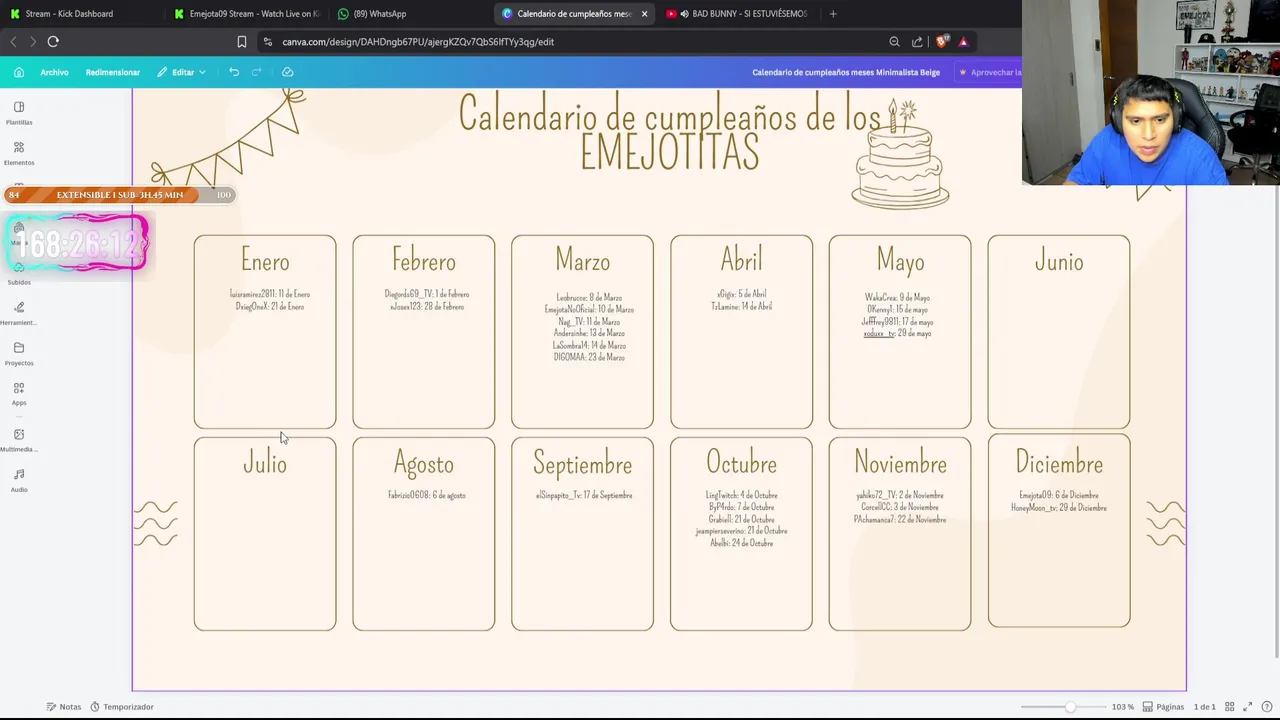Select the calendar title heading text
1280x720 pixels.
pos(670,134)
